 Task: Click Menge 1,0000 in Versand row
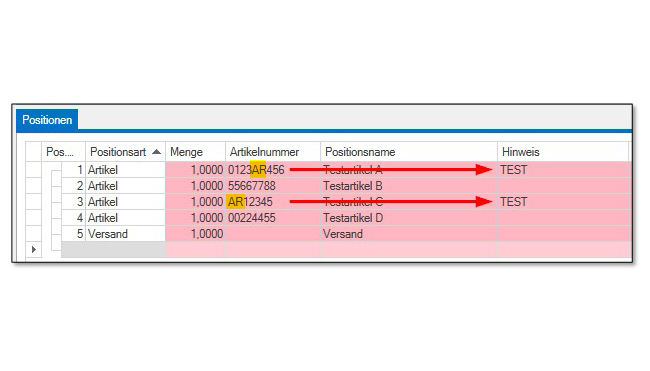pos(195,234)
